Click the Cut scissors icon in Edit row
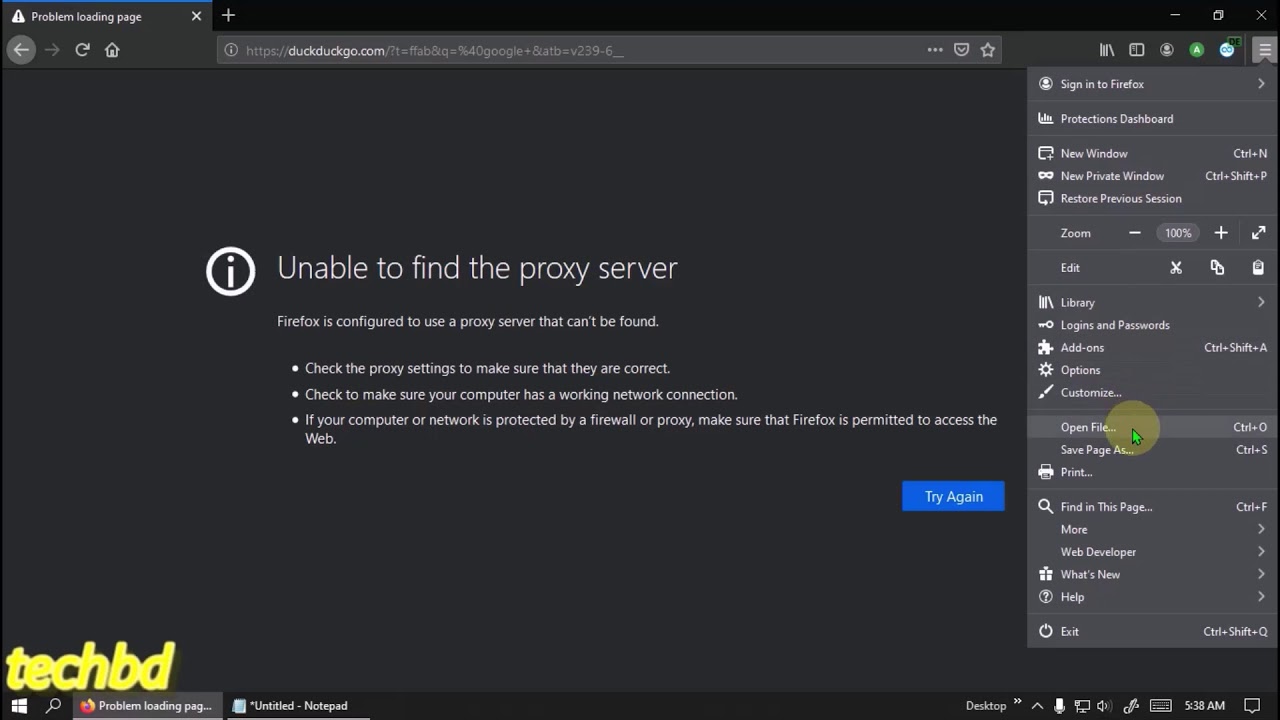This screenshot has height=720, width=1280. (x=1176, y=268)
